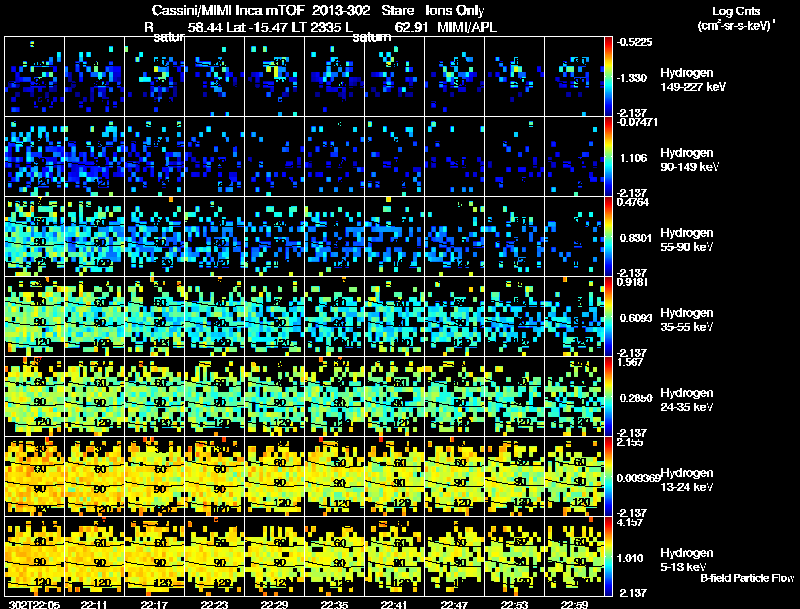Open the 5-13 keV panel at 22:11

coord(94,556)
